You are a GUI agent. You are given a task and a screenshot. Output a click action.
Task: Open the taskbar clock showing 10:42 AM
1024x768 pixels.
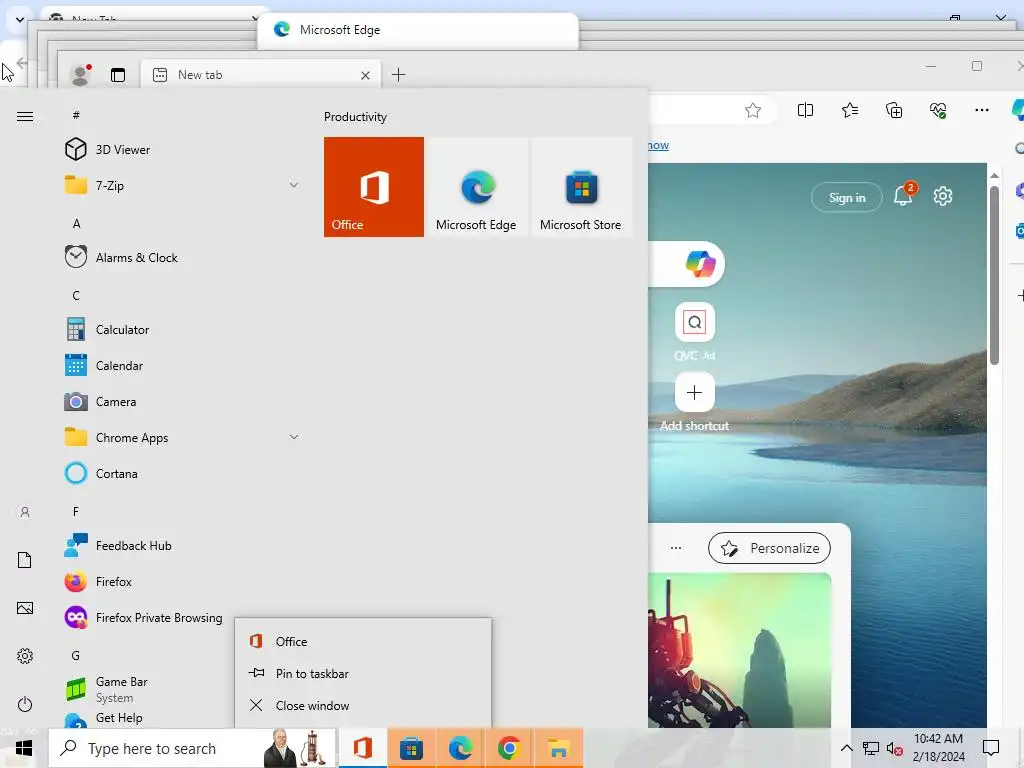tap(938, 748)
